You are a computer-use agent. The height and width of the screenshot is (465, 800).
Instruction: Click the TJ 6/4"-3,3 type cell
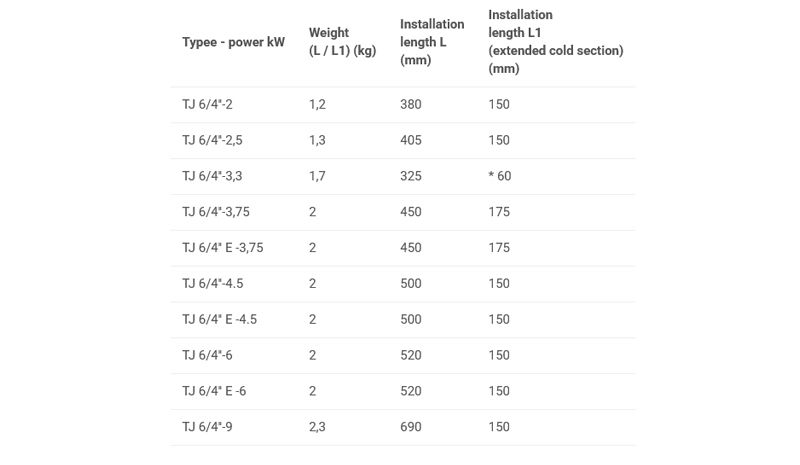coord(212,176)
